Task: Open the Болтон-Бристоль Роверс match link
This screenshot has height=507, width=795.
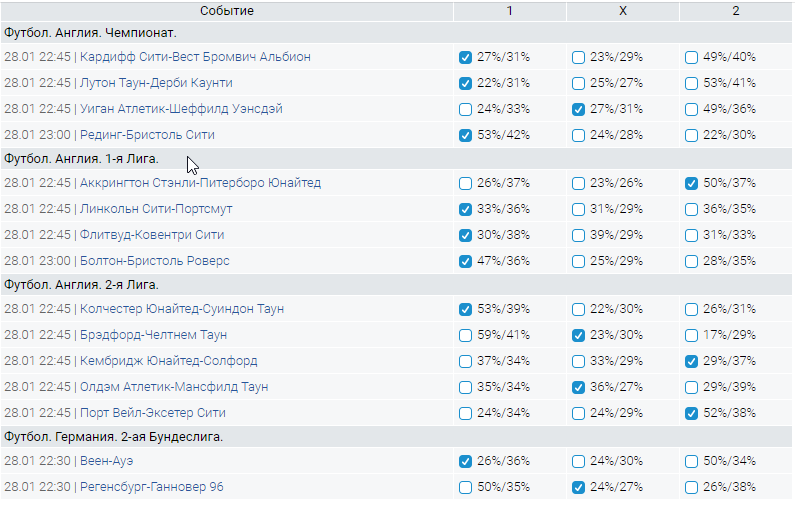Action: [155, 261]
